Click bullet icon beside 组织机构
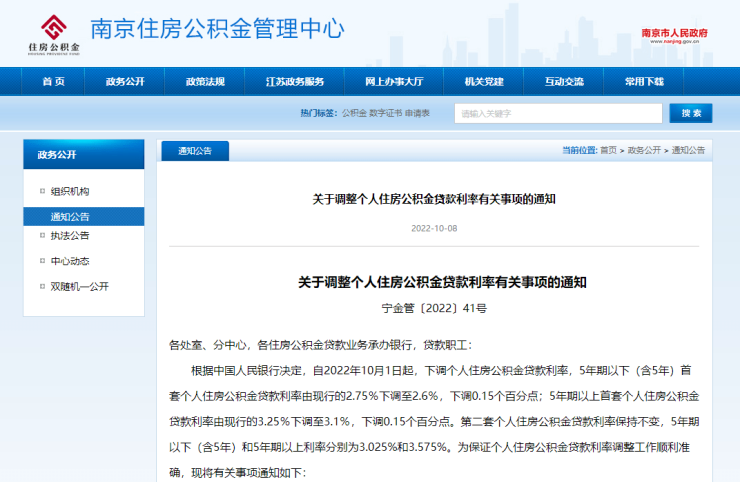The image size is (740, 482). click(43, 191)
